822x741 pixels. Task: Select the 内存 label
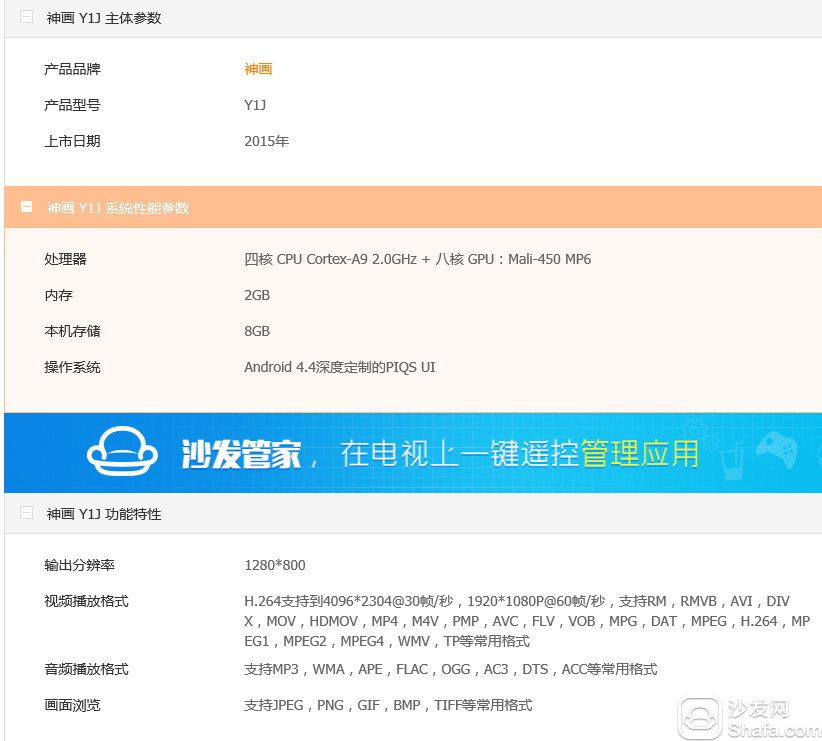(x=58, y=295)
